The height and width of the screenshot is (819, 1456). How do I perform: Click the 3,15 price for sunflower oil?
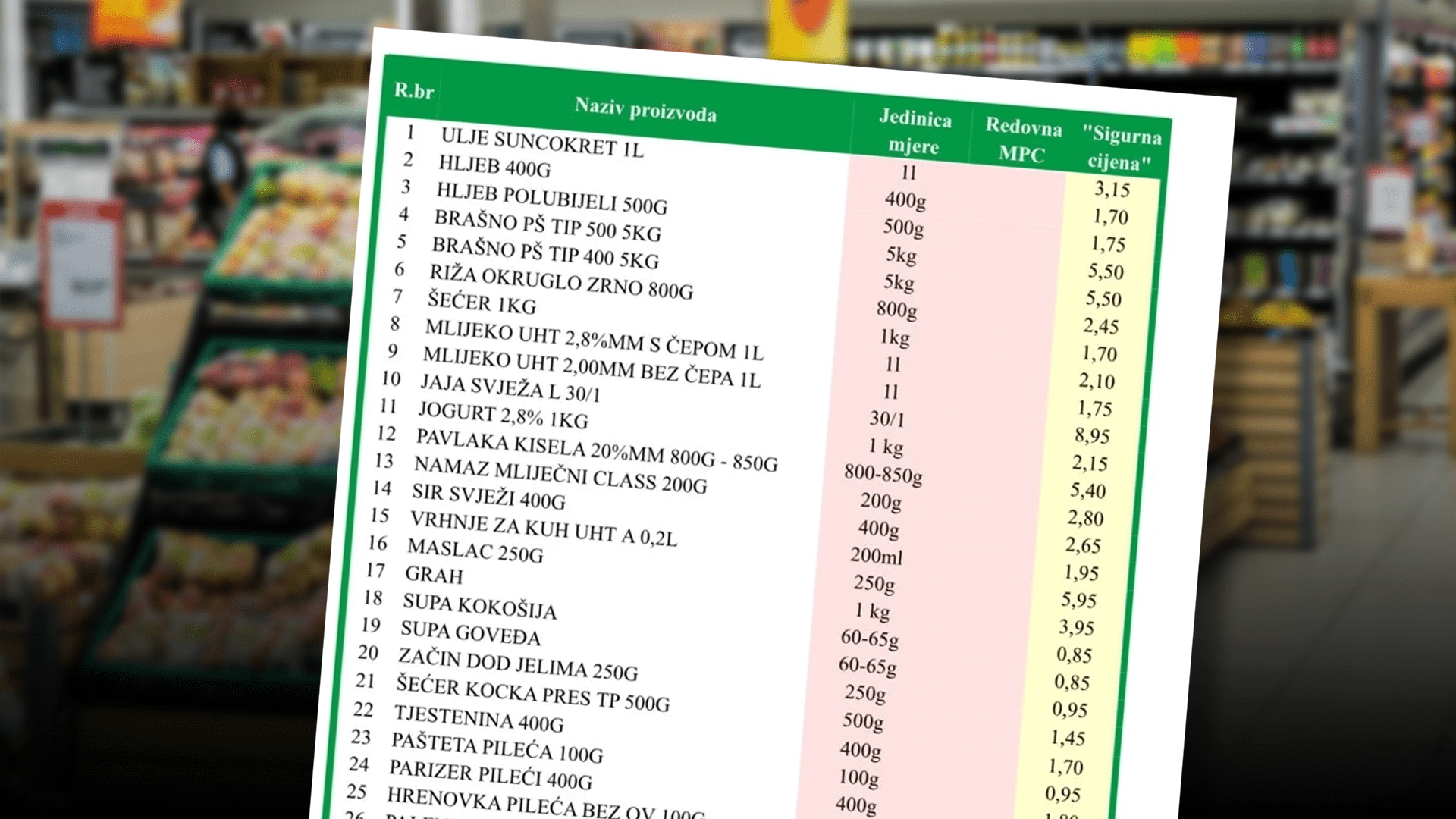1112,189
